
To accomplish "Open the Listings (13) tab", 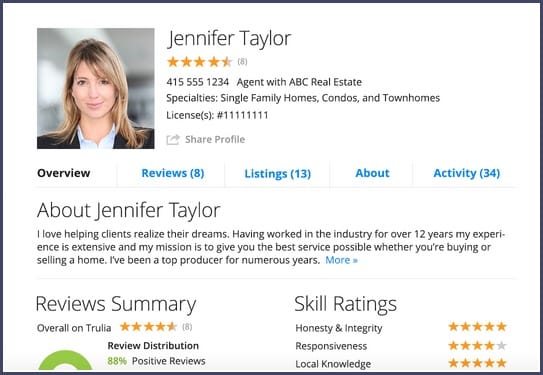I will point(278,173).
